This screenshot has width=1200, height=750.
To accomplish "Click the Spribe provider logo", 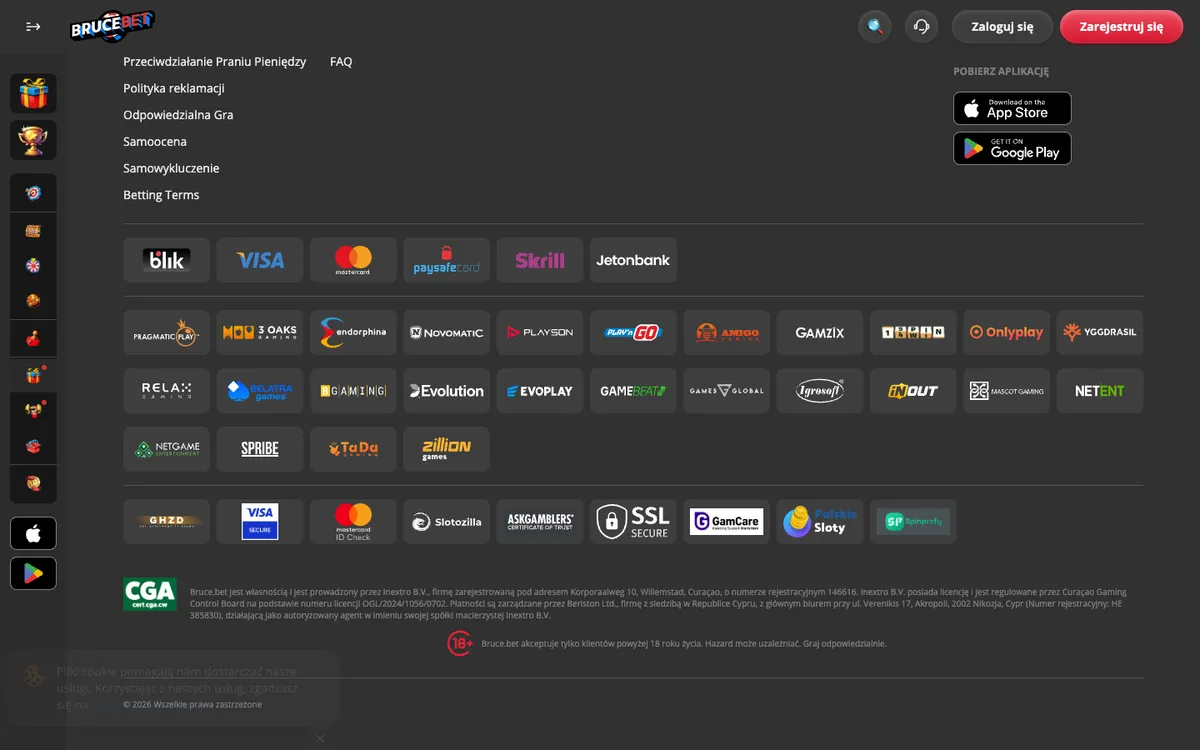I will (x=260, y=449).
